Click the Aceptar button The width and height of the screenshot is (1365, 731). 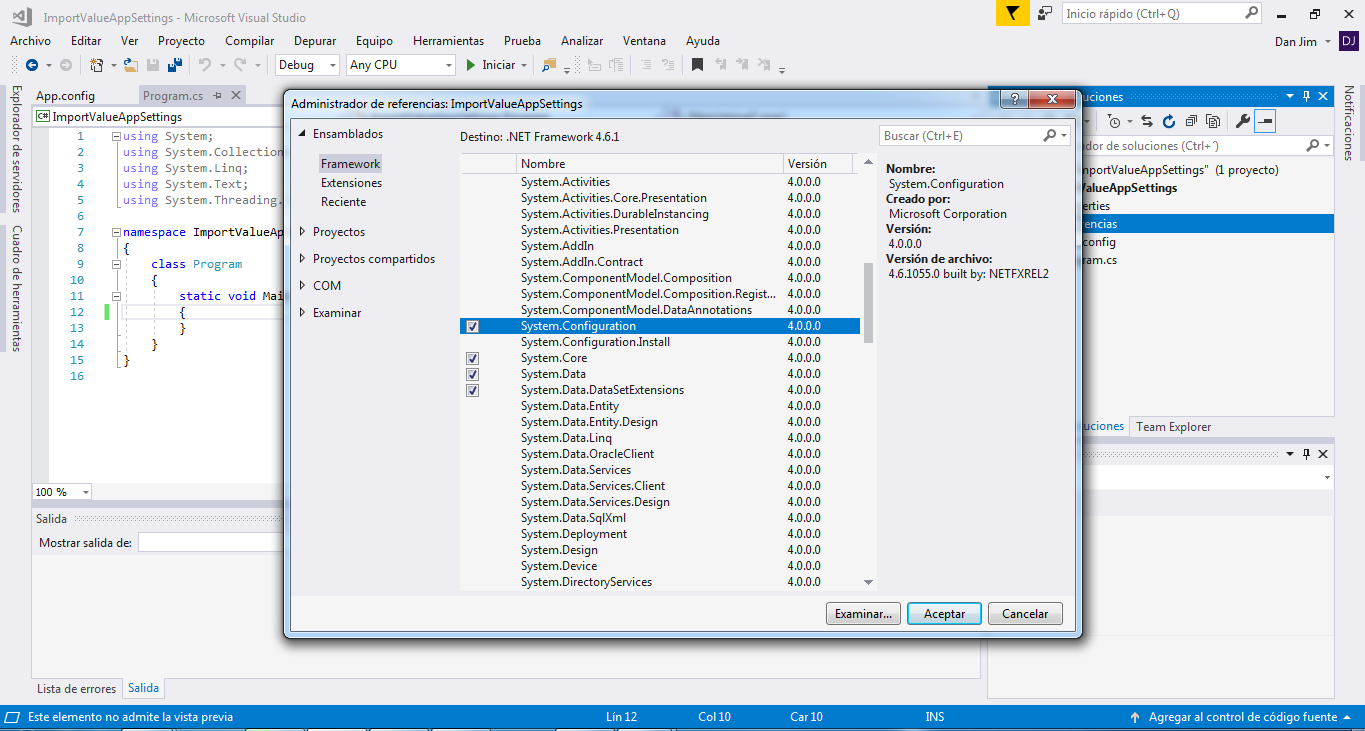944,614
